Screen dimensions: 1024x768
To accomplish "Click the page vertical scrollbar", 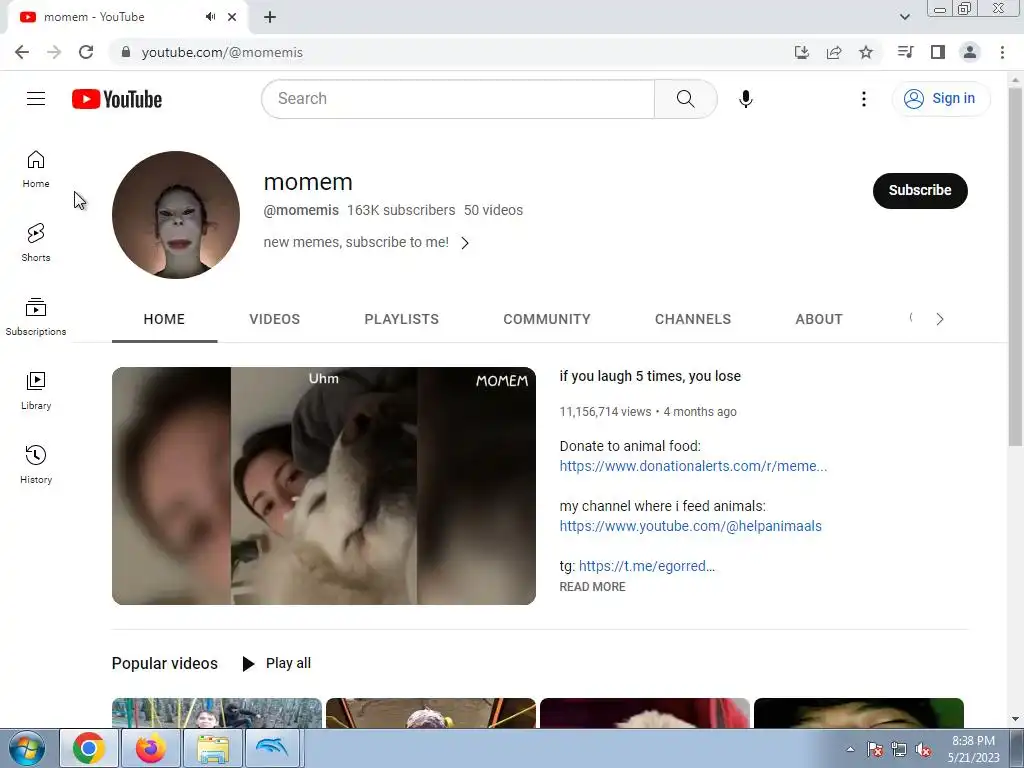I will point(1015,268).
